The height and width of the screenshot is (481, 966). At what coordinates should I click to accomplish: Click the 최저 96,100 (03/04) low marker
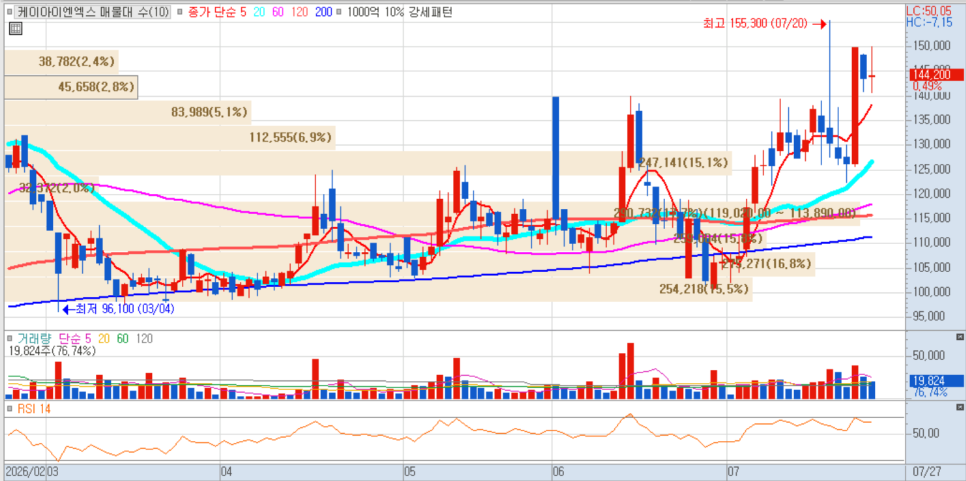point(119,309)
